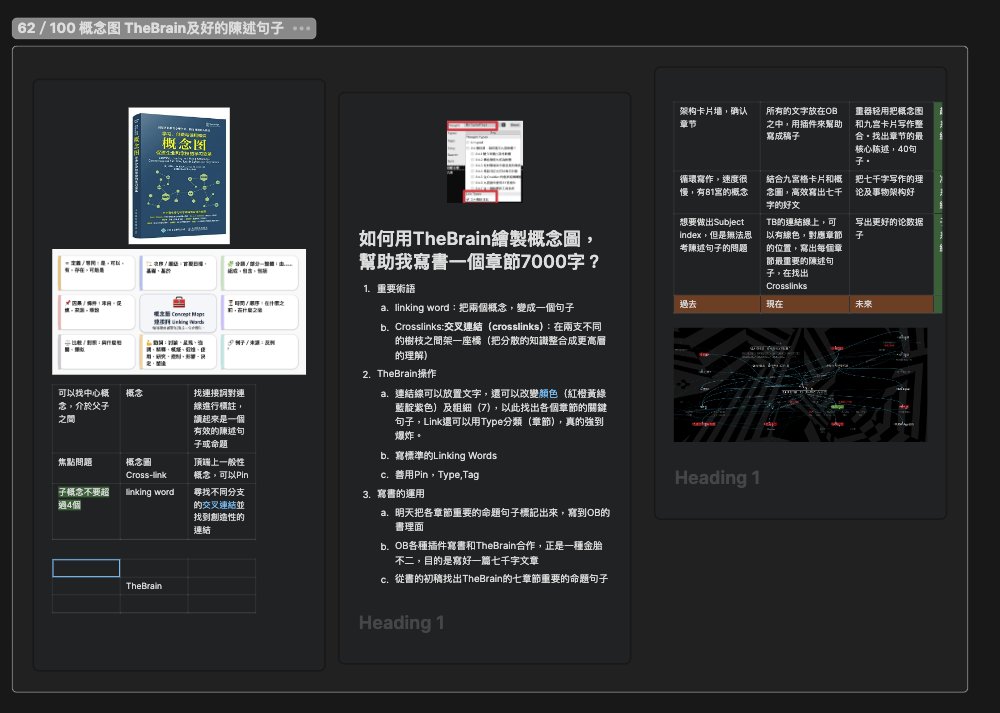Open the '交叉連結' link in the table
This screenshot has width=1000, height=713.
[219, 504]
